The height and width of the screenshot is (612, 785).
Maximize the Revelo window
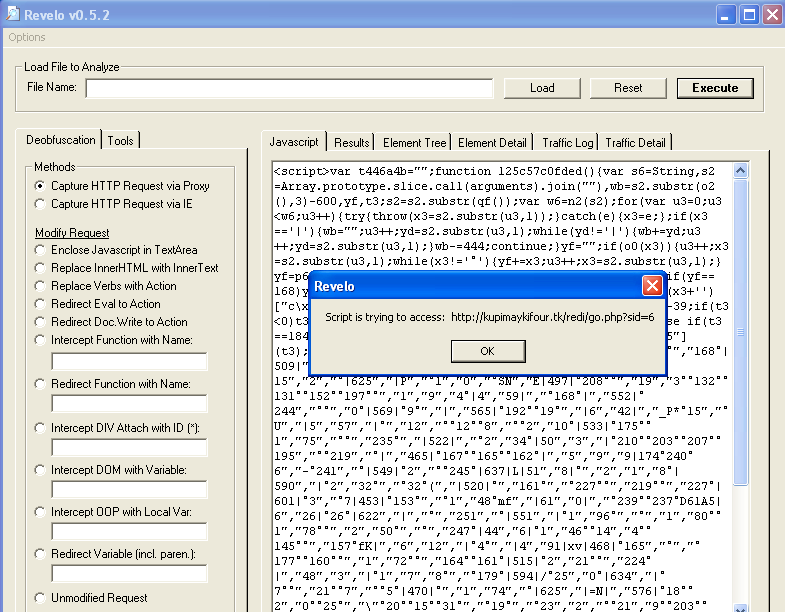point(748,14)
